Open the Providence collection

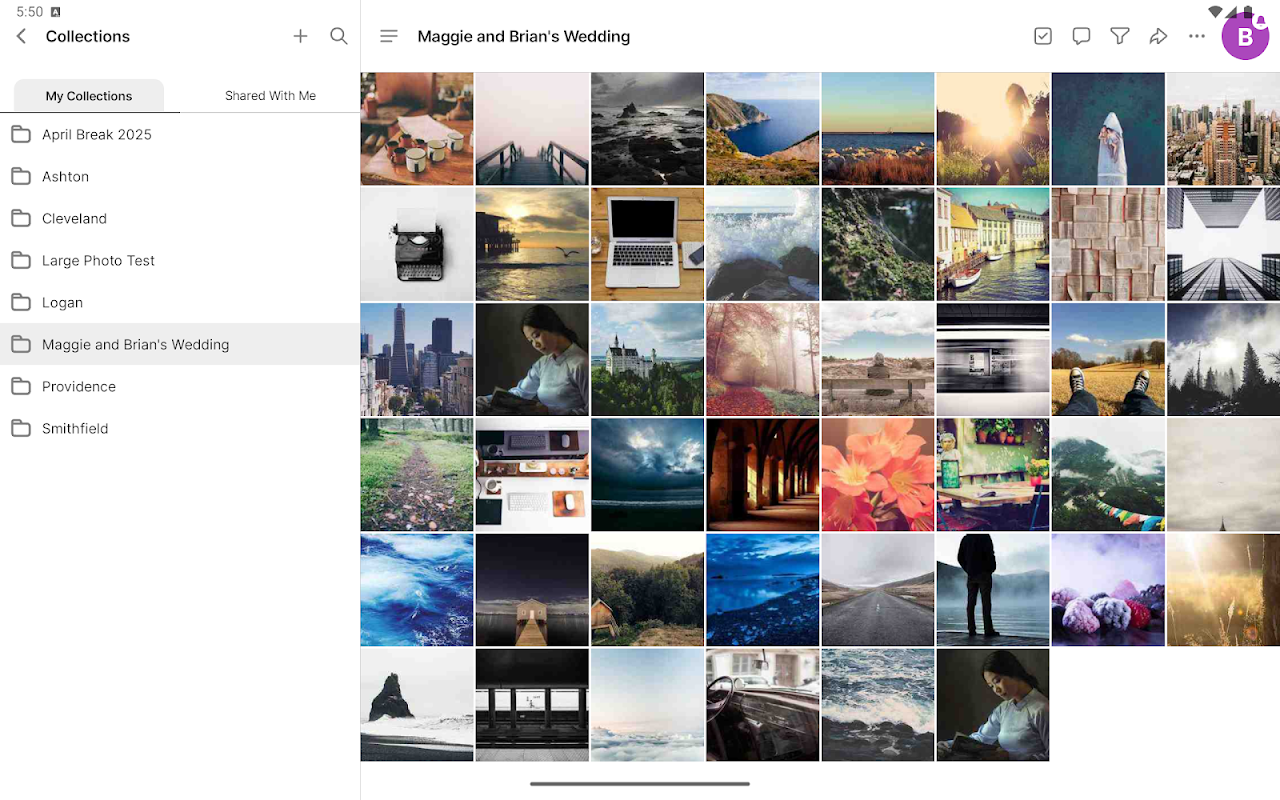coord(180,386)
